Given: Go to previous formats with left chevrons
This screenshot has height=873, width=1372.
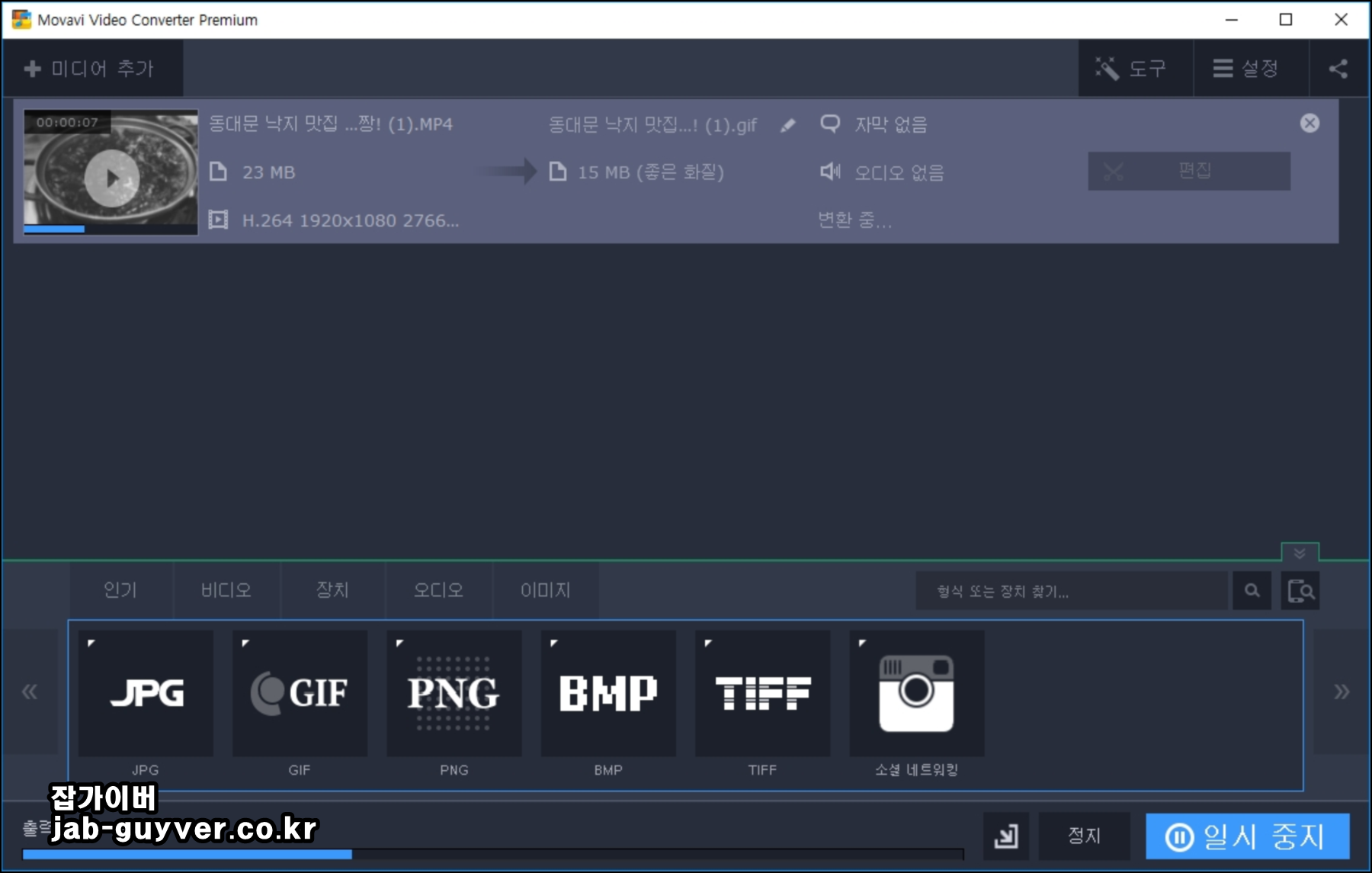Looking at the screenshot, I should pyautogui.click(x=30, y=692).
